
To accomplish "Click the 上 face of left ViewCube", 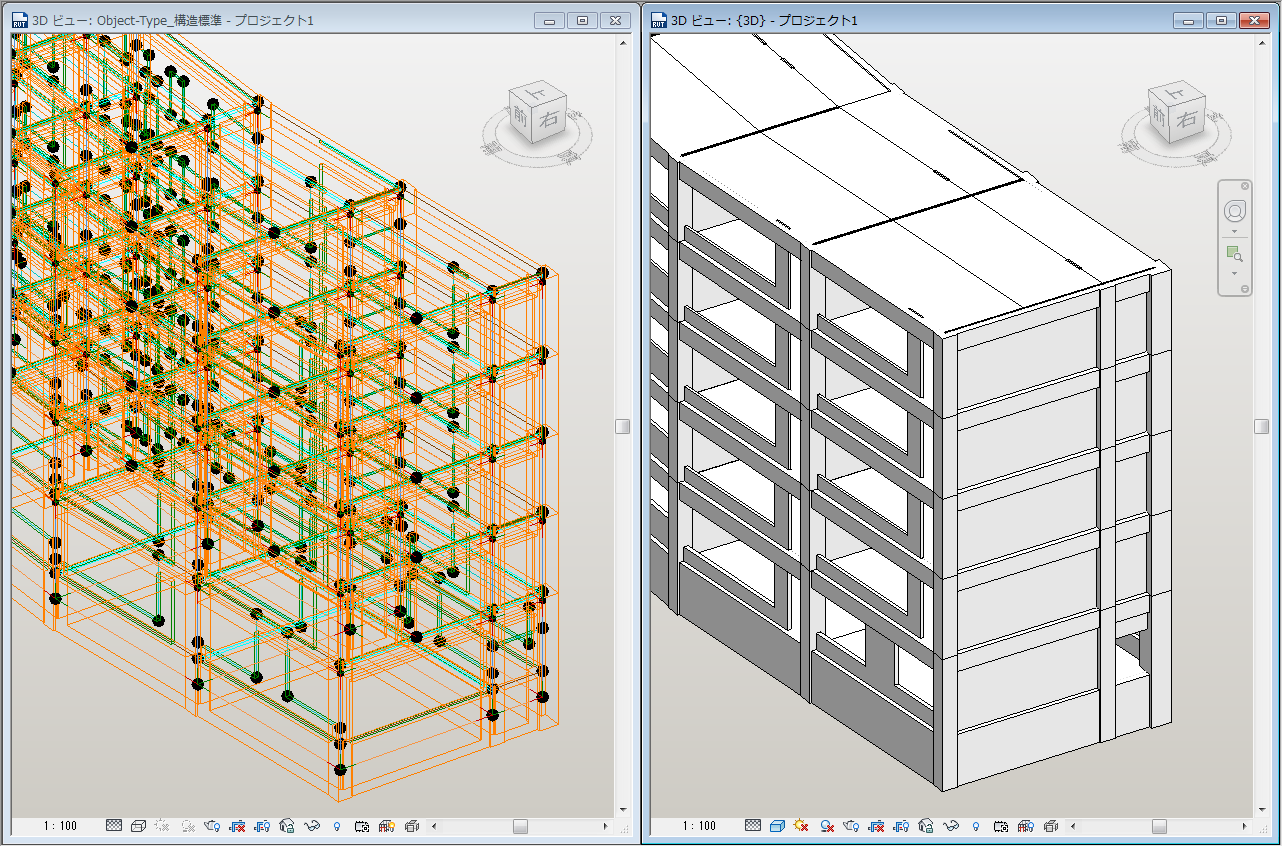I will tap(535, 92).
